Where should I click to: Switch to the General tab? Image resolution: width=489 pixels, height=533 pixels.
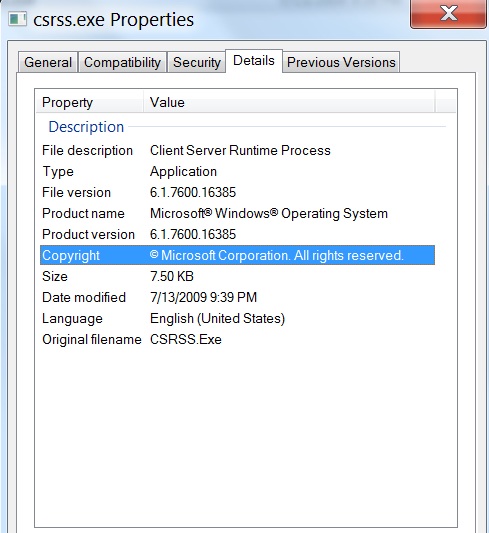click(x=48, y=62)
